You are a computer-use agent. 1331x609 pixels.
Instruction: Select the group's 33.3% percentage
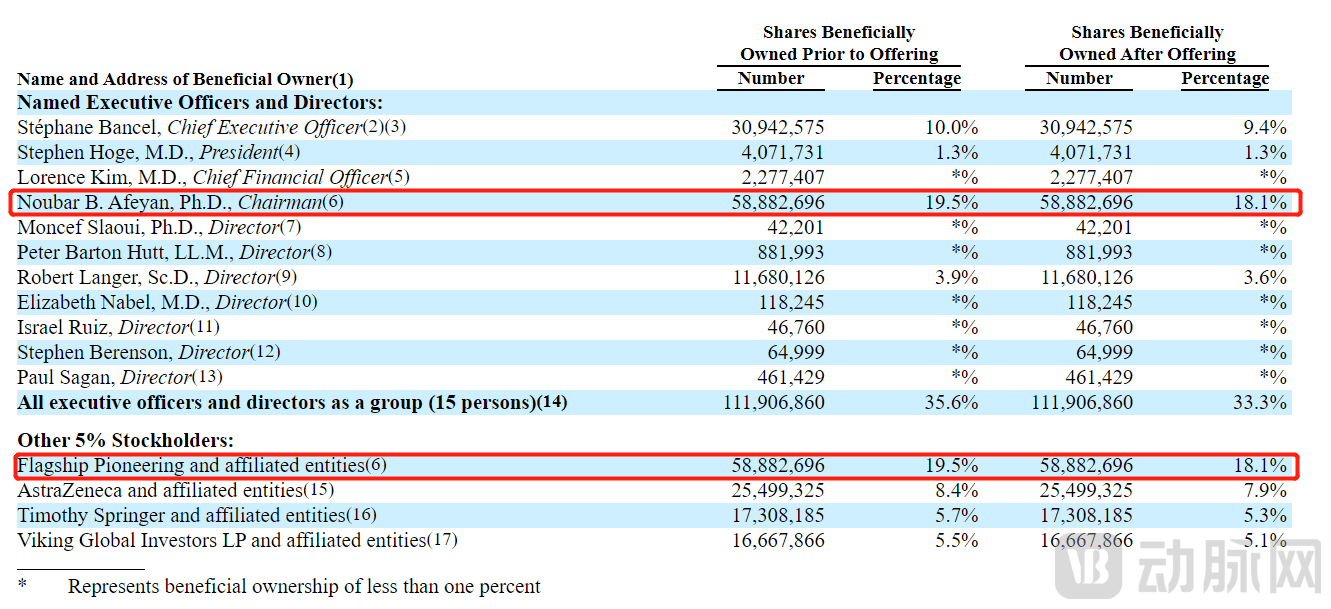tap(1260, 402)
